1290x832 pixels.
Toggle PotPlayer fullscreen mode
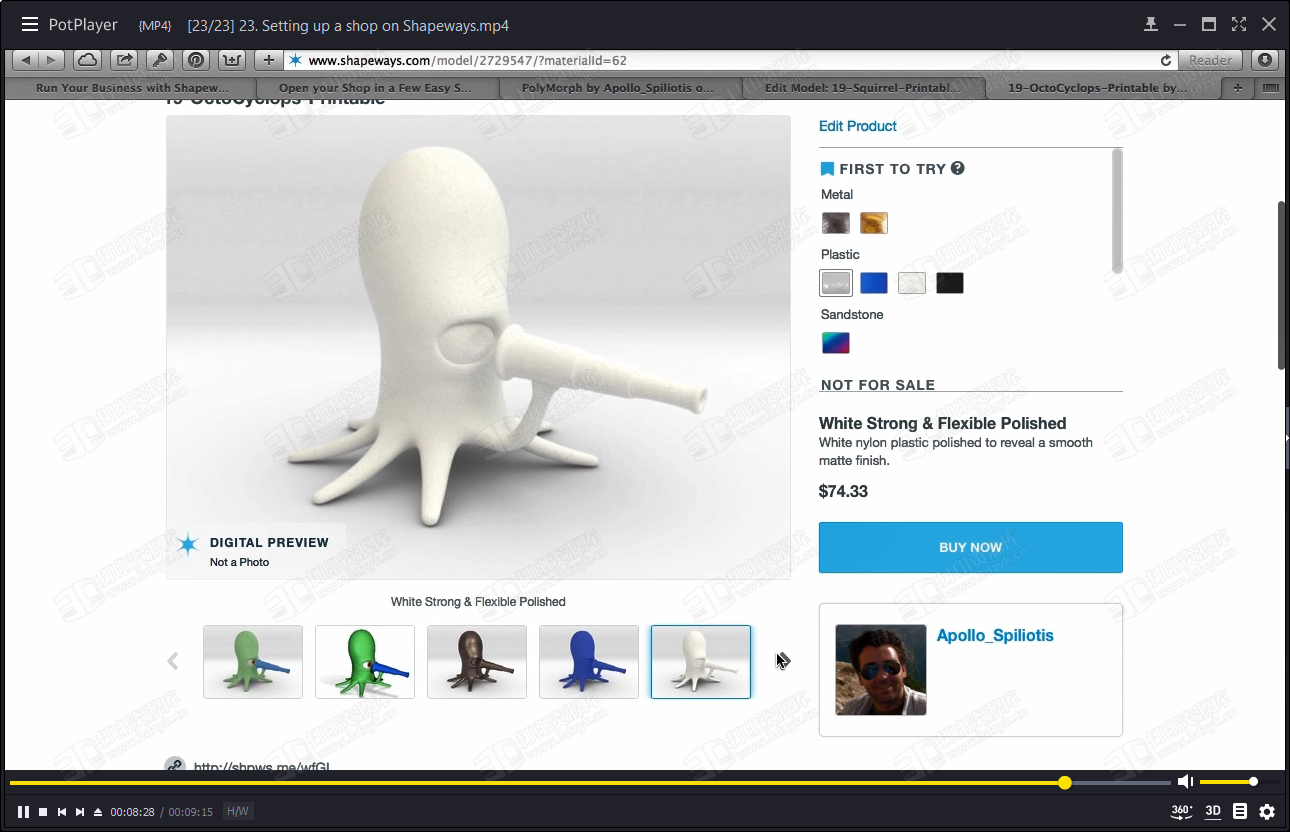pyautogui.click(x=1239, y=24)
